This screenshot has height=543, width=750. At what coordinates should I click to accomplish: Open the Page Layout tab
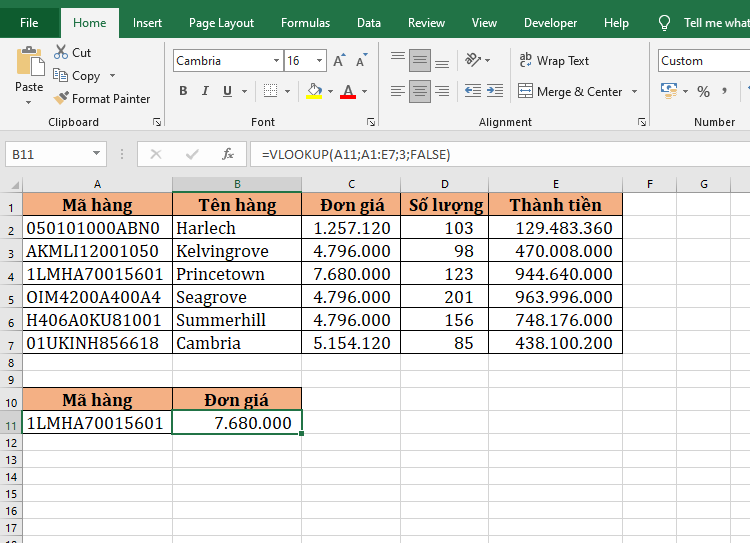click(x=221, y=23)
